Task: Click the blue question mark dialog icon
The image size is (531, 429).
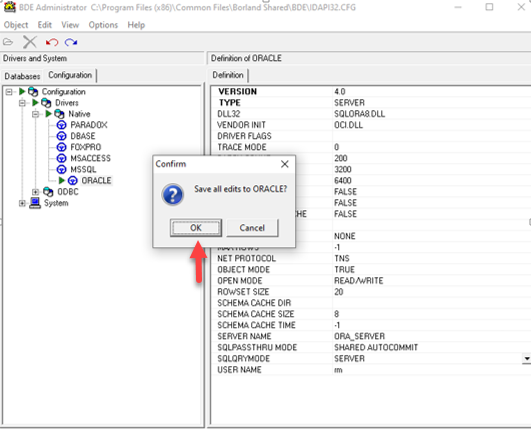Action: click(173, 194)
